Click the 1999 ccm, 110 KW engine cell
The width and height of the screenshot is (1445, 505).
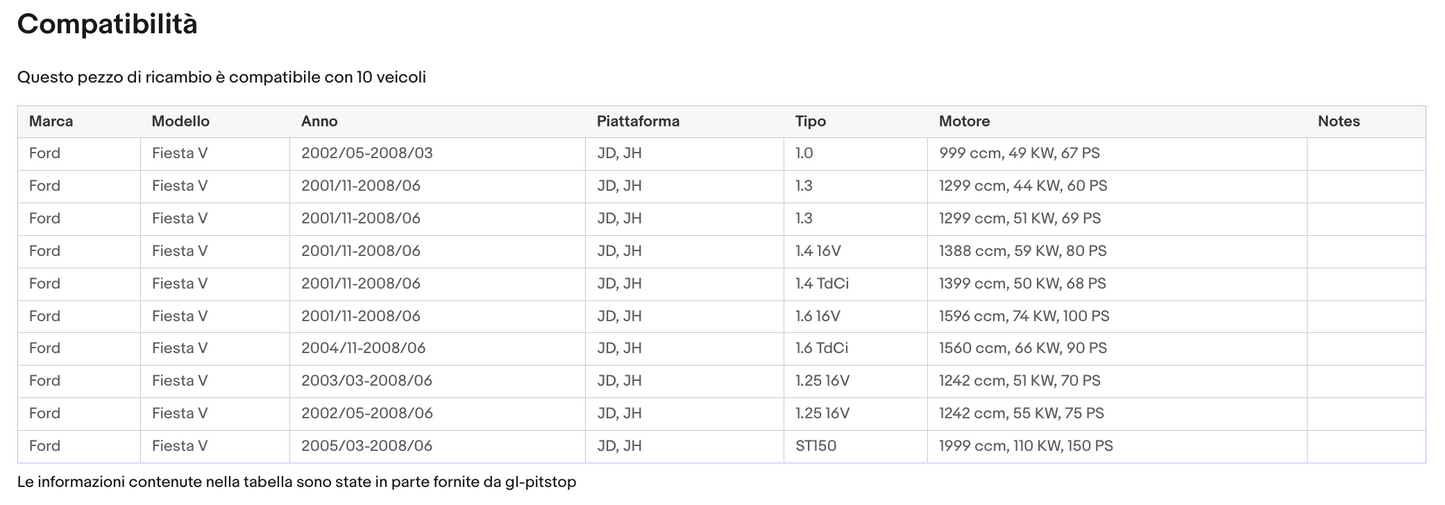1025,446
